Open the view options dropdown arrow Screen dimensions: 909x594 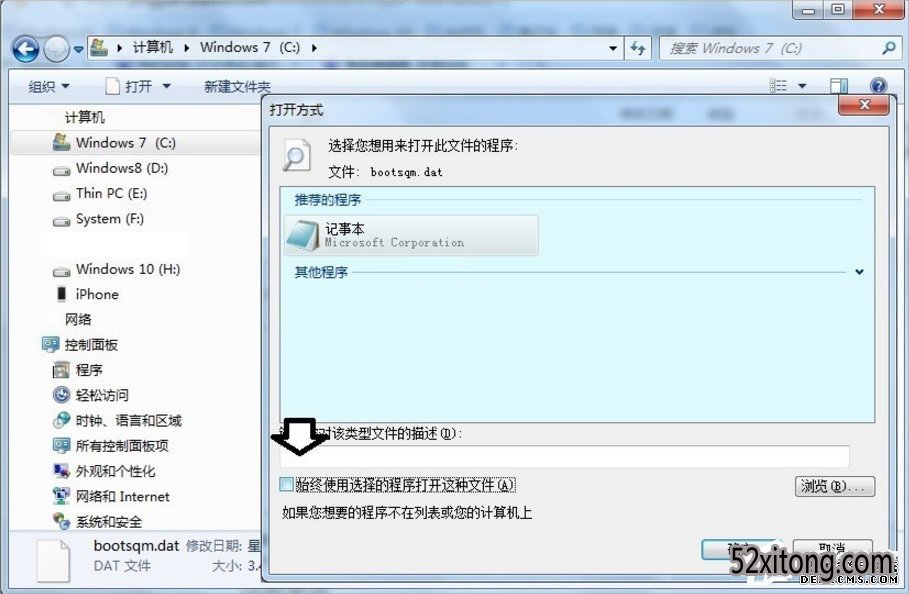(802, 86)
